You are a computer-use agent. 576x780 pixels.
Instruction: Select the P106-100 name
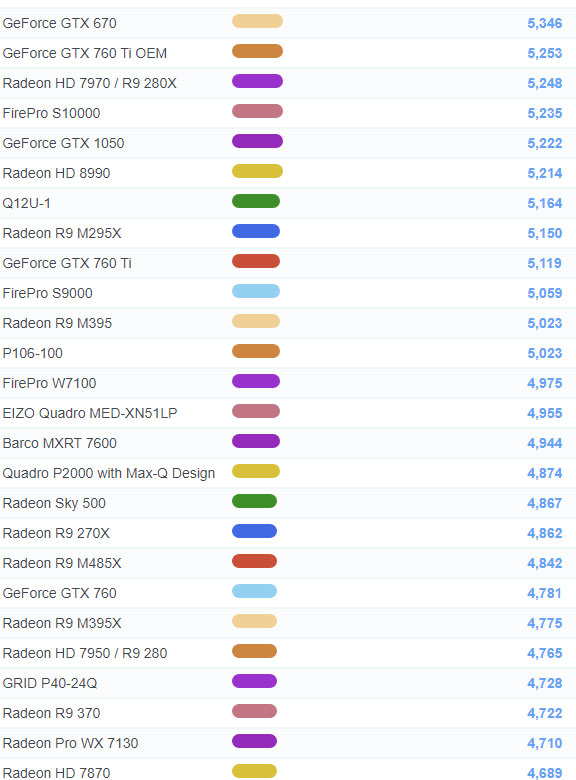tap(32, 353)
